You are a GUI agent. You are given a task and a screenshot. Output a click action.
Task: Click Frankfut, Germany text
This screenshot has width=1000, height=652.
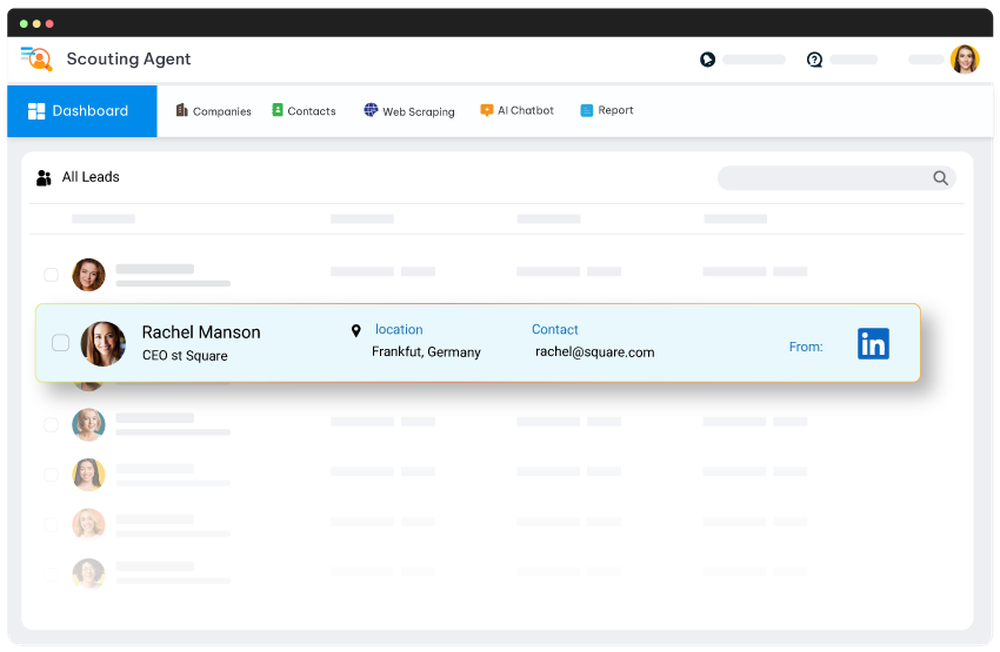426,352
